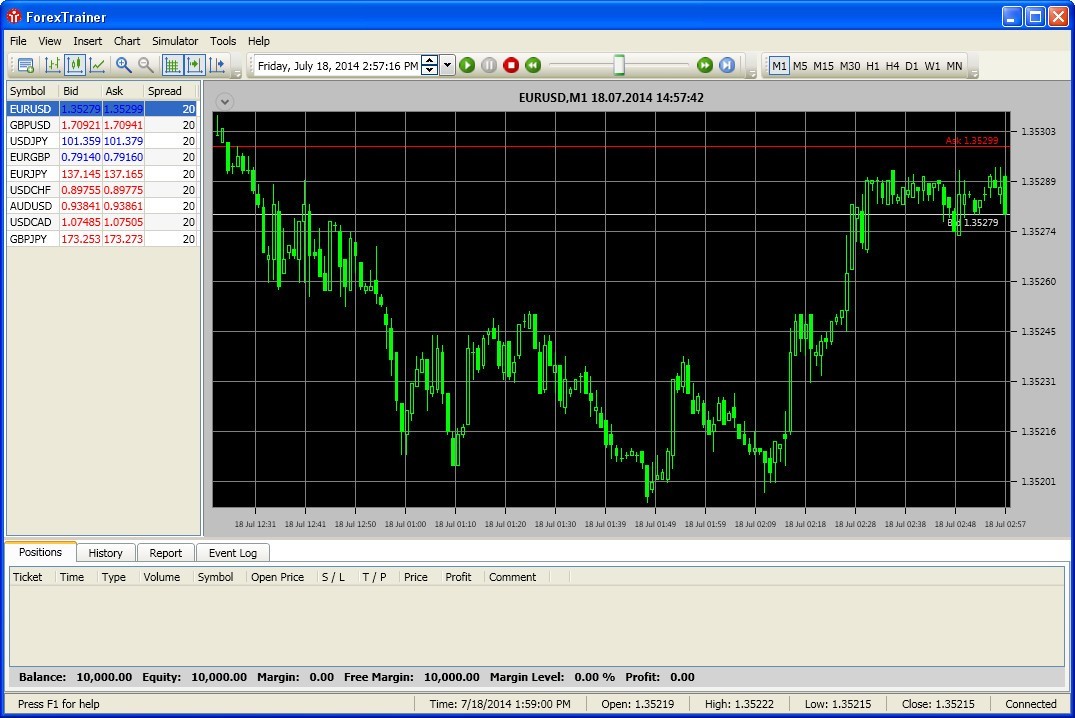Select the EURGBP symbol row
This screenshot has width=1075, height=718.
point(102,157)
